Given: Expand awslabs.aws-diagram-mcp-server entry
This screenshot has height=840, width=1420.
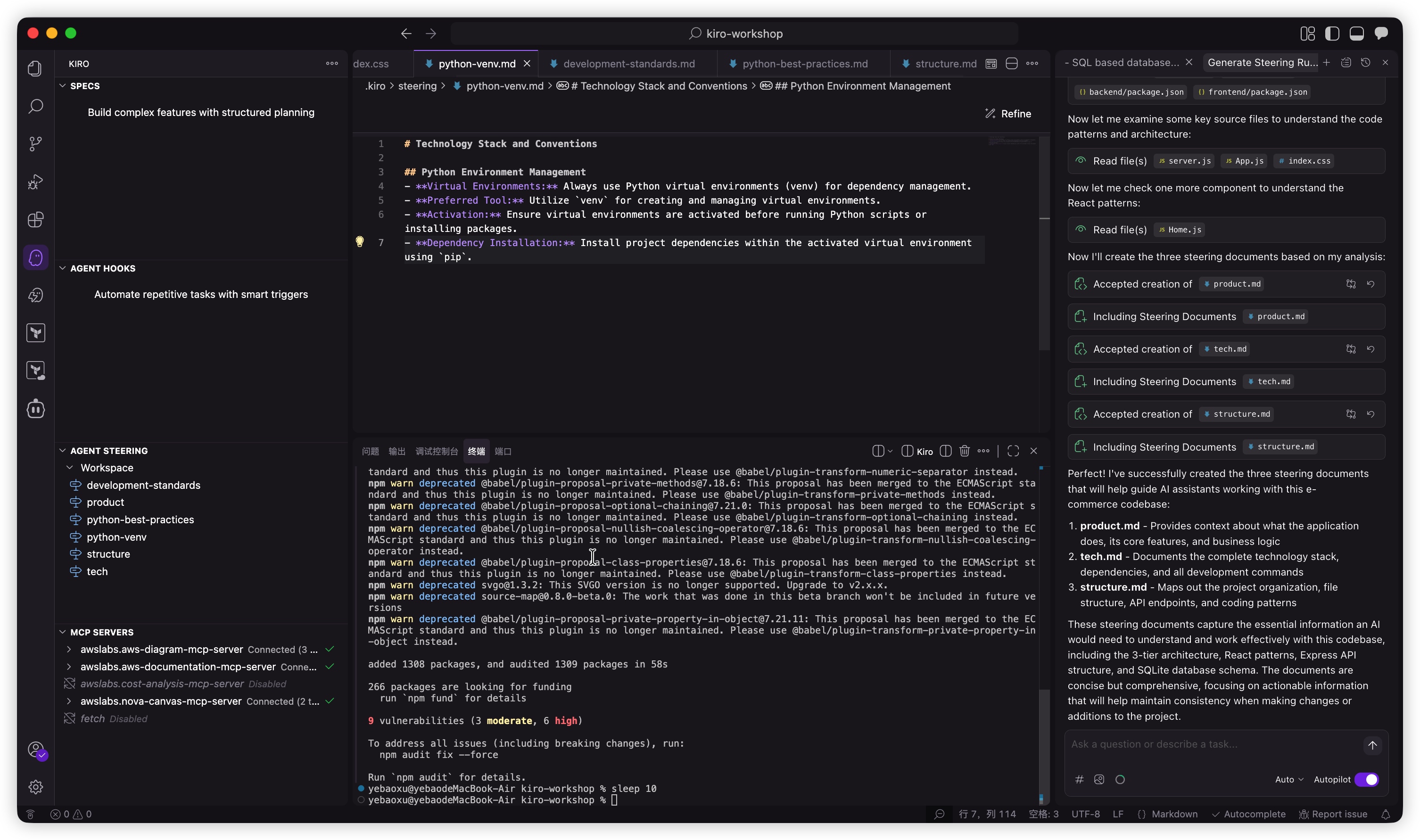Looking at the screenshot, I should (x=69, y=649).
